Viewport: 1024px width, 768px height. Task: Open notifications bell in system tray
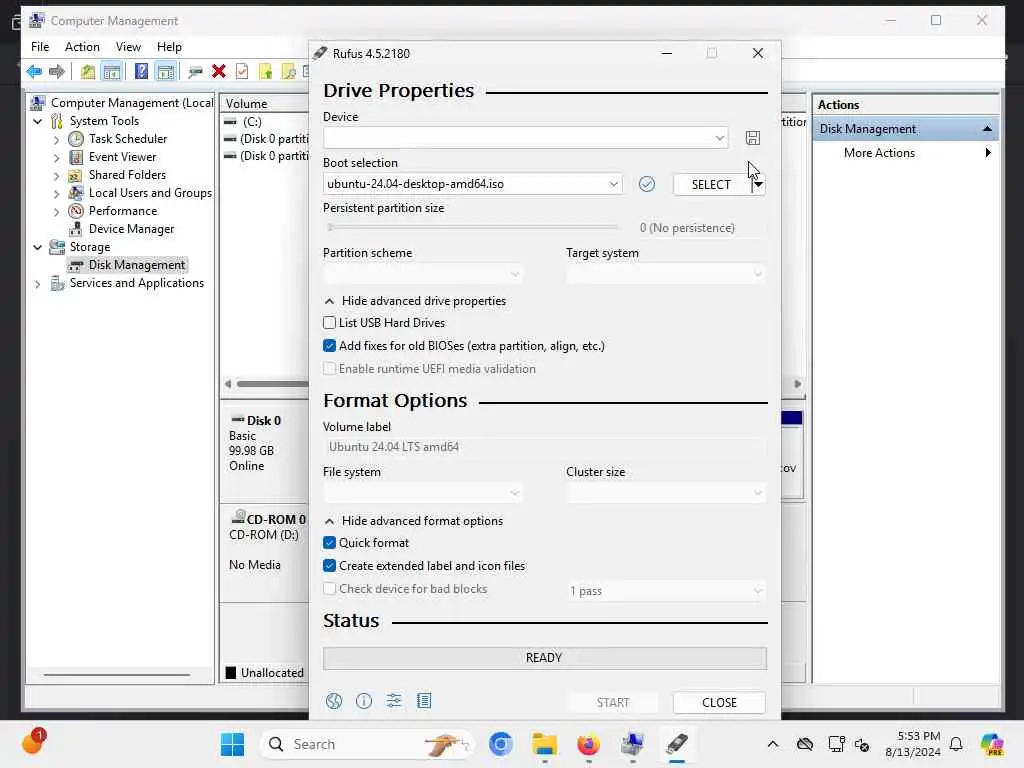[x=955, y=744]
